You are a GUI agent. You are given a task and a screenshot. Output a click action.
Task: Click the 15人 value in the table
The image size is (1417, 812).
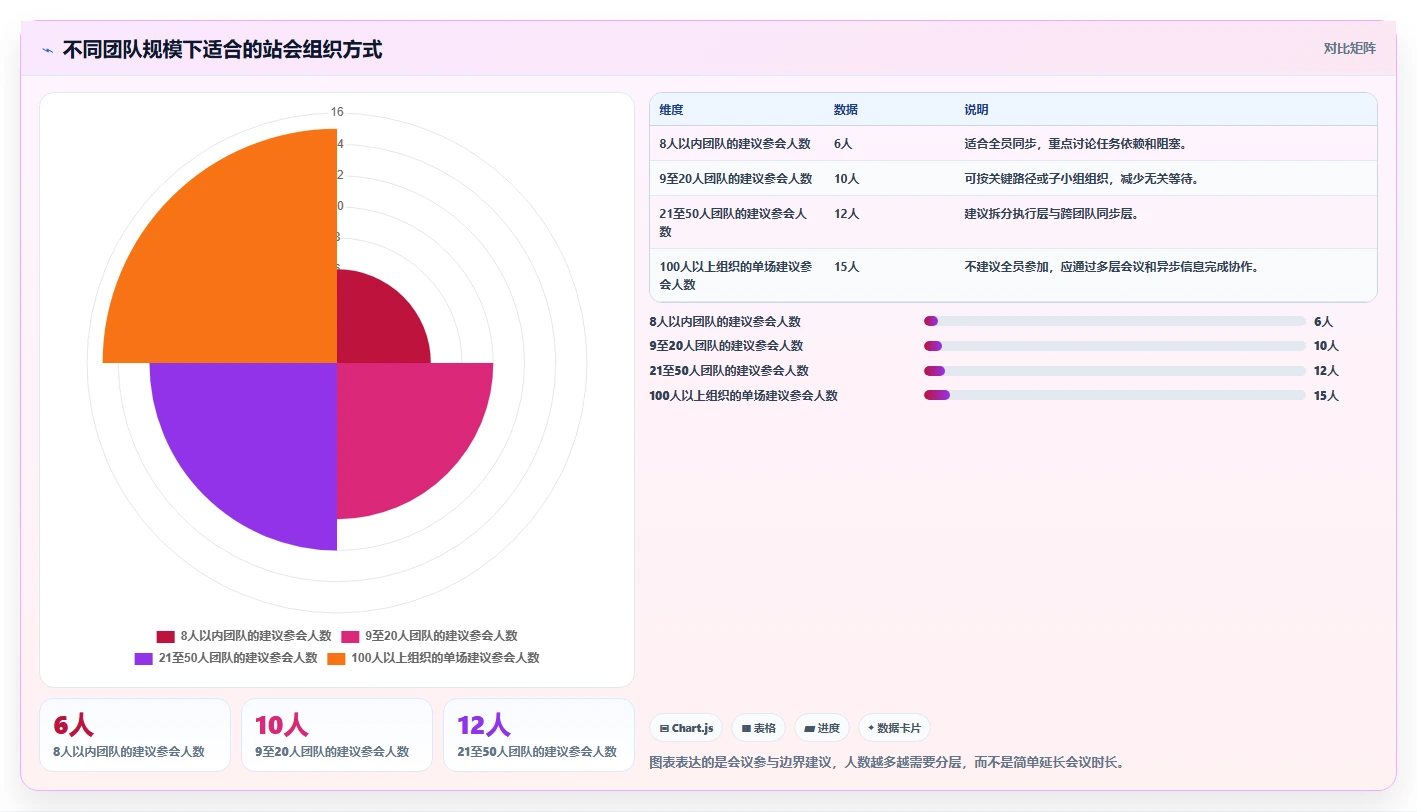point(846,267)
